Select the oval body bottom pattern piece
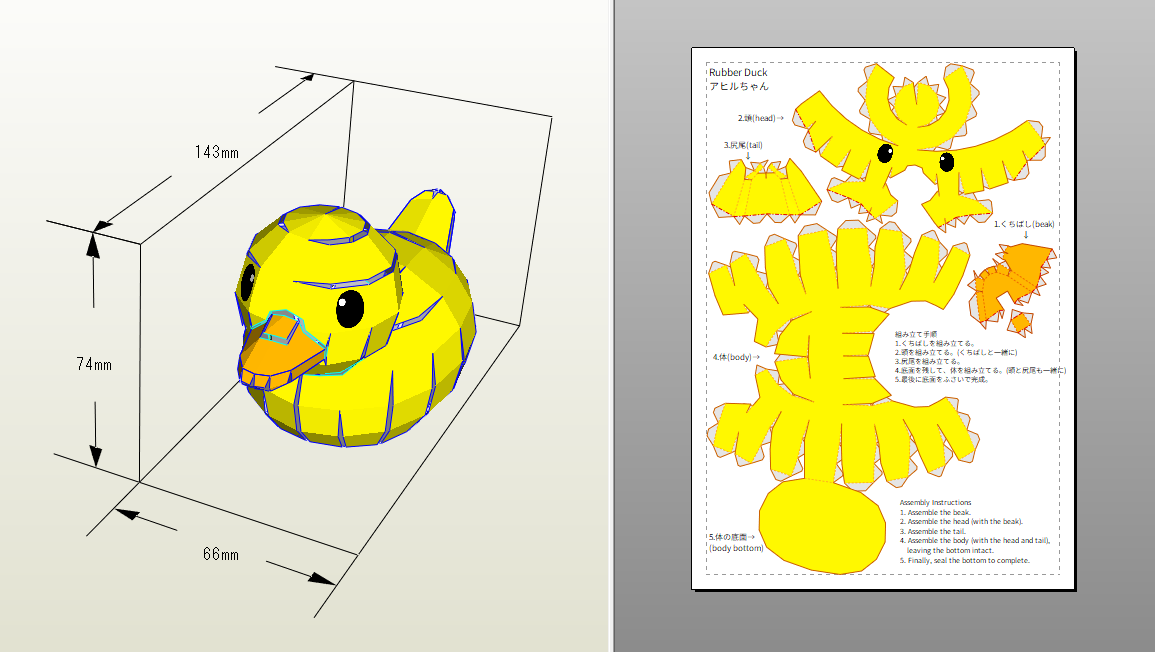 point(822,526)
